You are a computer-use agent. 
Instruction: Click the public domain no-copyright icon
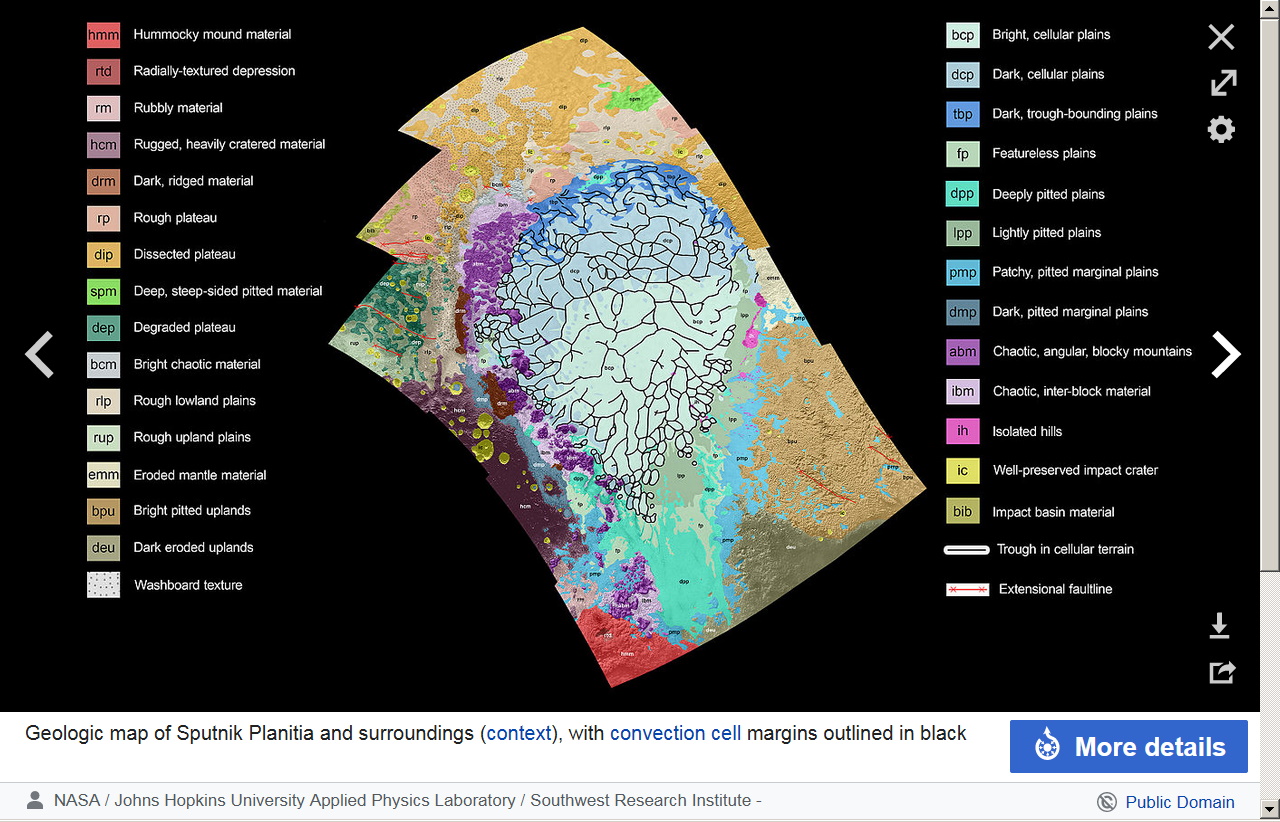1106,802
